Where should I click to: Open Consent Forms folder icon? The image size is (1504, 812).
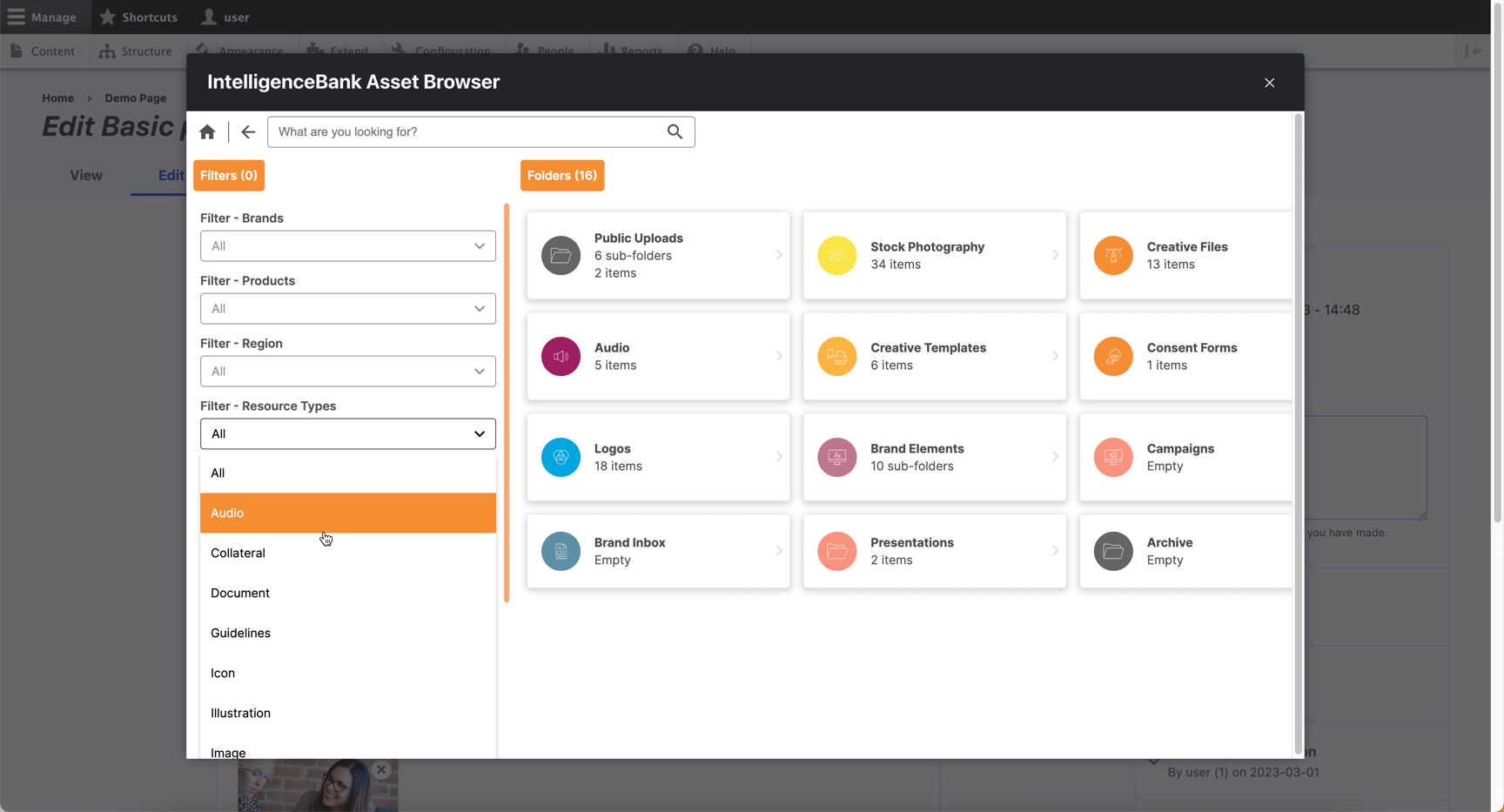(x=1113, y=356)
